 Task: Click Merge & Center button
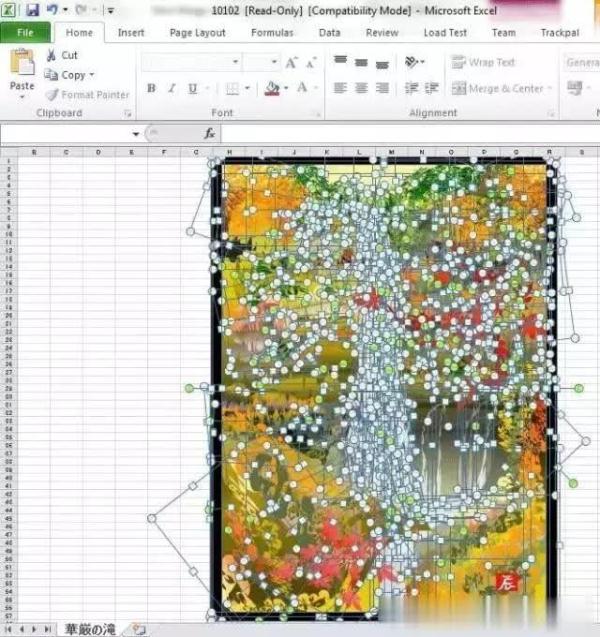[x=497, y=88]
